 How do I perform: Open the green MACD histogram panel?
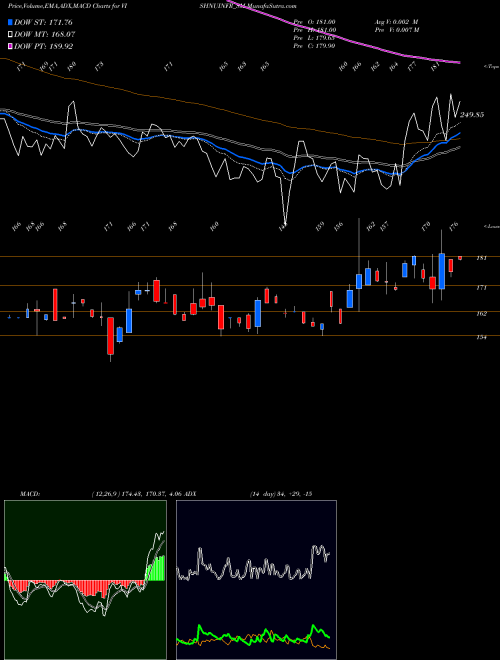tap(85, 580)
